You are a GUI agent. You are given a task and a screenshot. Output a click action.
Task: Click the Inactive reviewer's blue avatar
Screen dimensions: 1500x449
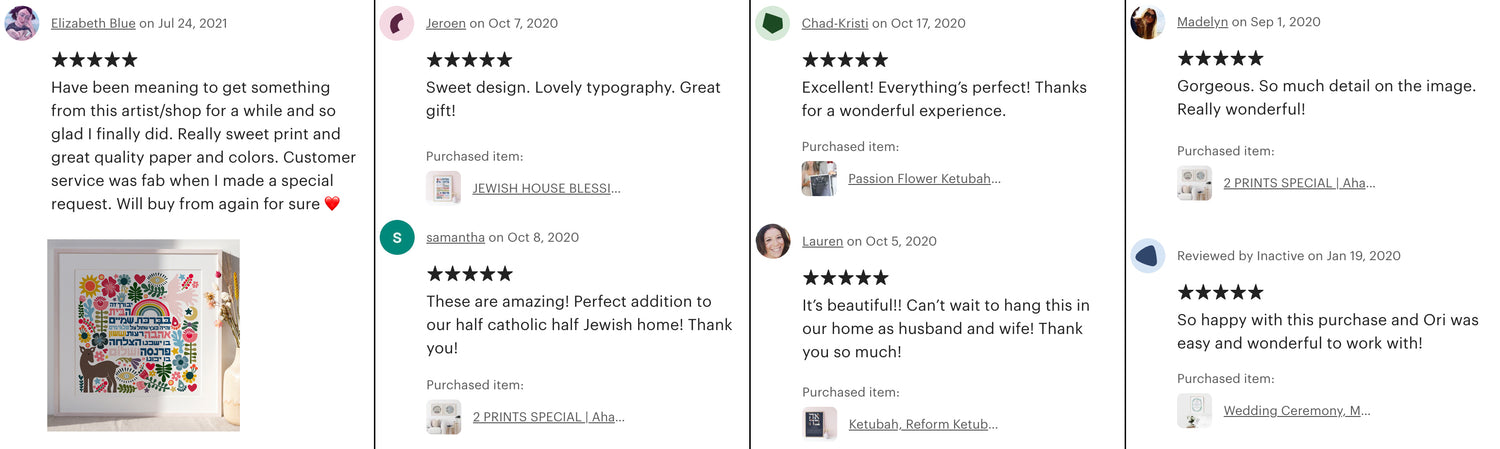(x=1147, y=256)
